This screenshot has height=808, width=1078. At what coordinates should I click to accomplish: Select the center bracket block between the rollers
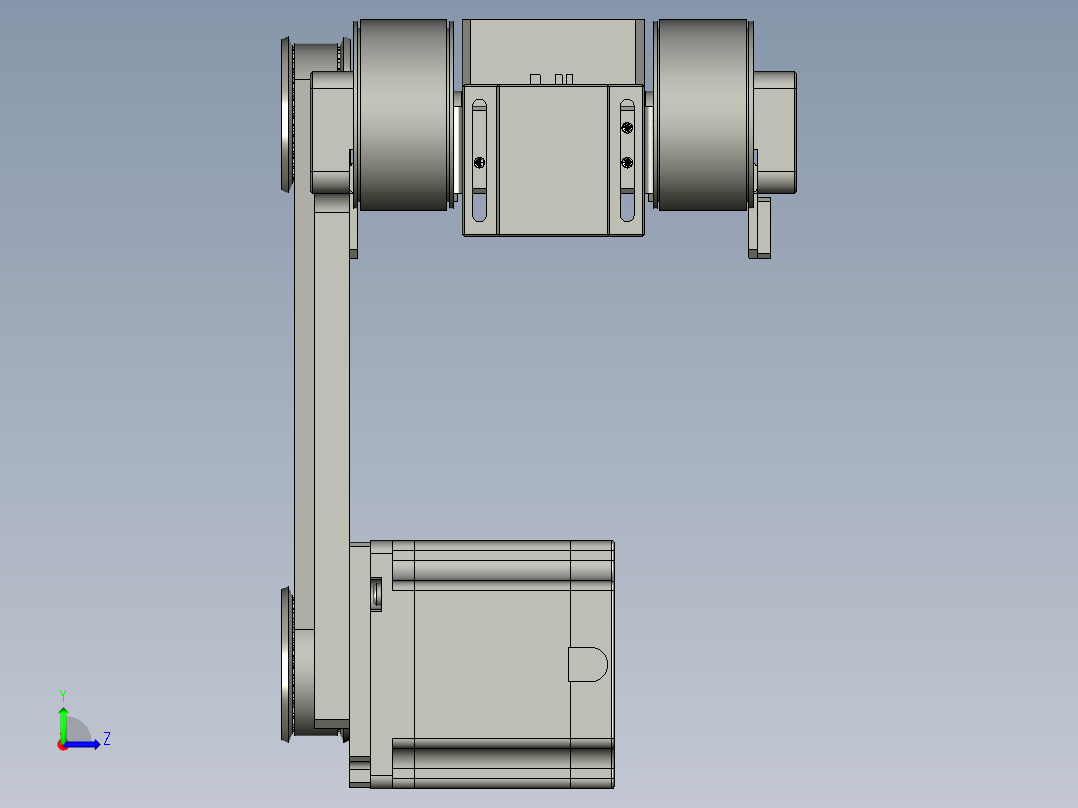click(x=553, y=160)
